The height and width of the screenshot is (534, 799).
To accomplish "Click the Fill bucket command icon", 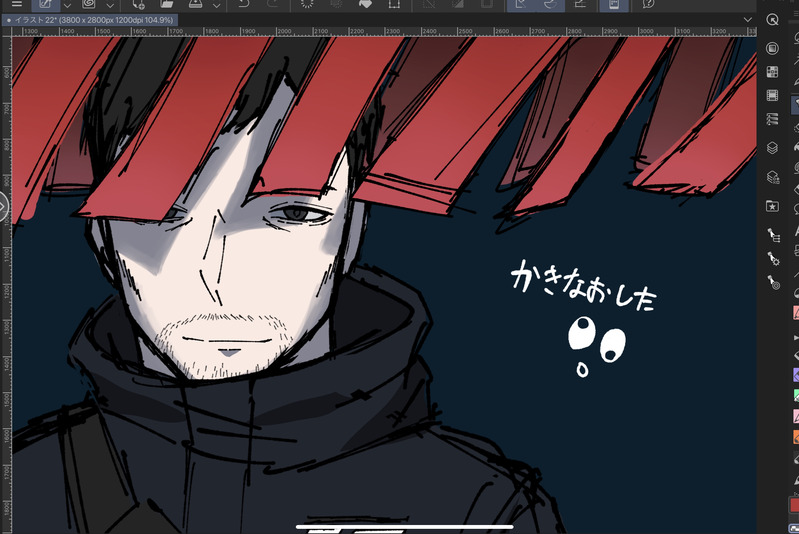I will 365,4.
